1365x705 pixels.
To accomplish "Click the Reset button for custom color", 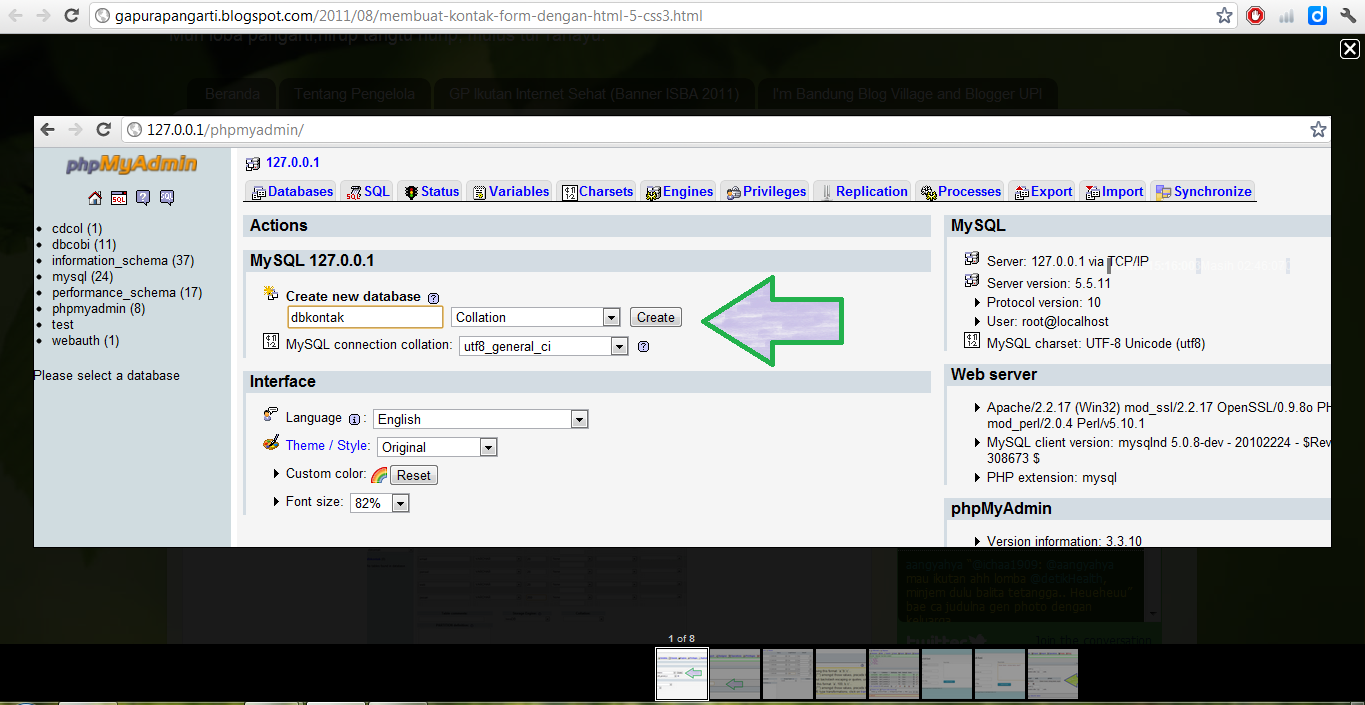I will (x=414, y=475).
